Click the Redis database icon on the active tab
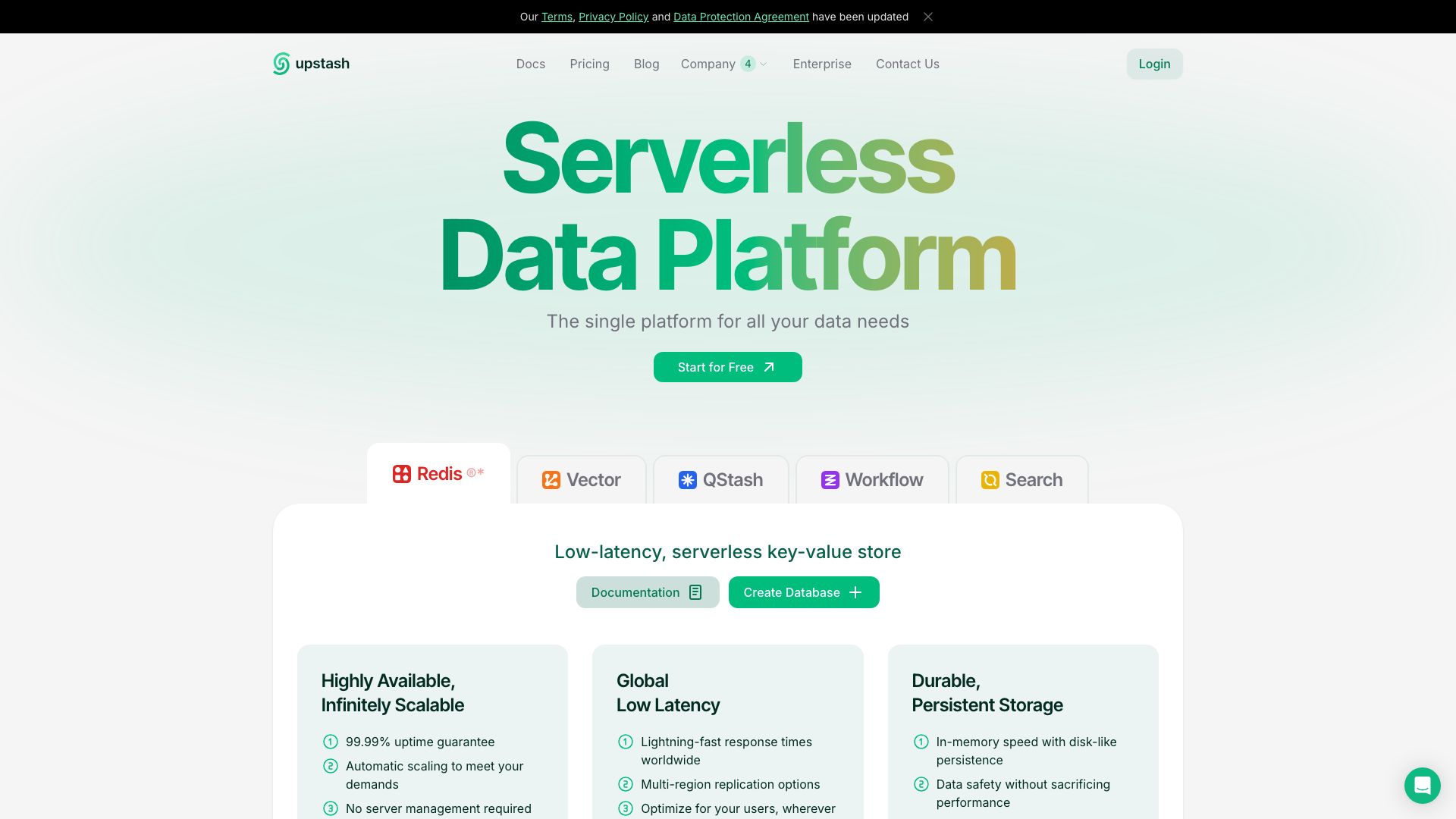 pos(400,473)
